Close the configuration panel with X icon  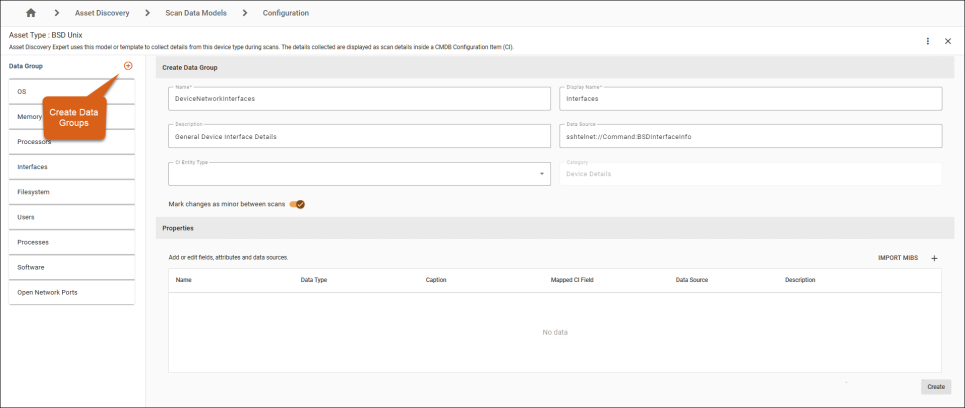pos(948,41)
